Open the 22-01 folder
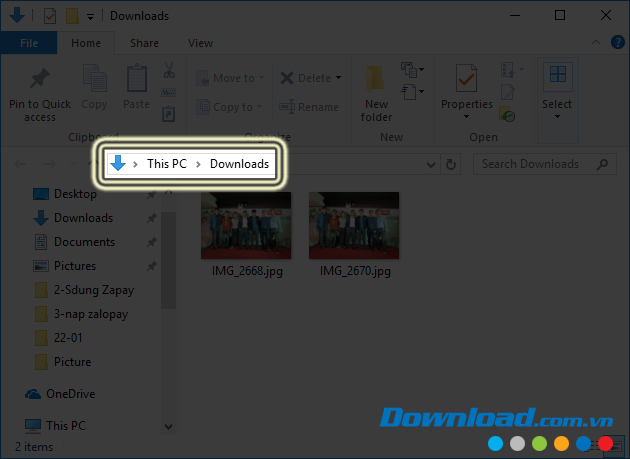Viewport: 630px width, 459px height. tap(68, 338)
